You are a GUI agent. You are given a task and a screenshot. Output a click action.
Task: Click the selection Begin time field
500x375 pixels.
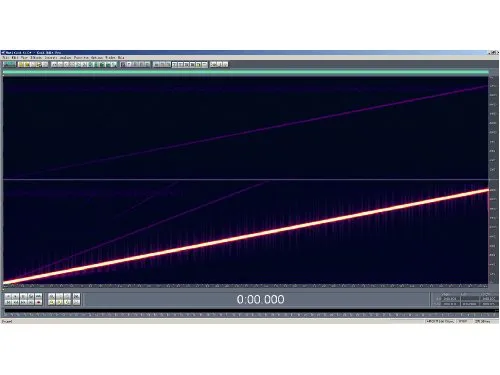450,299
